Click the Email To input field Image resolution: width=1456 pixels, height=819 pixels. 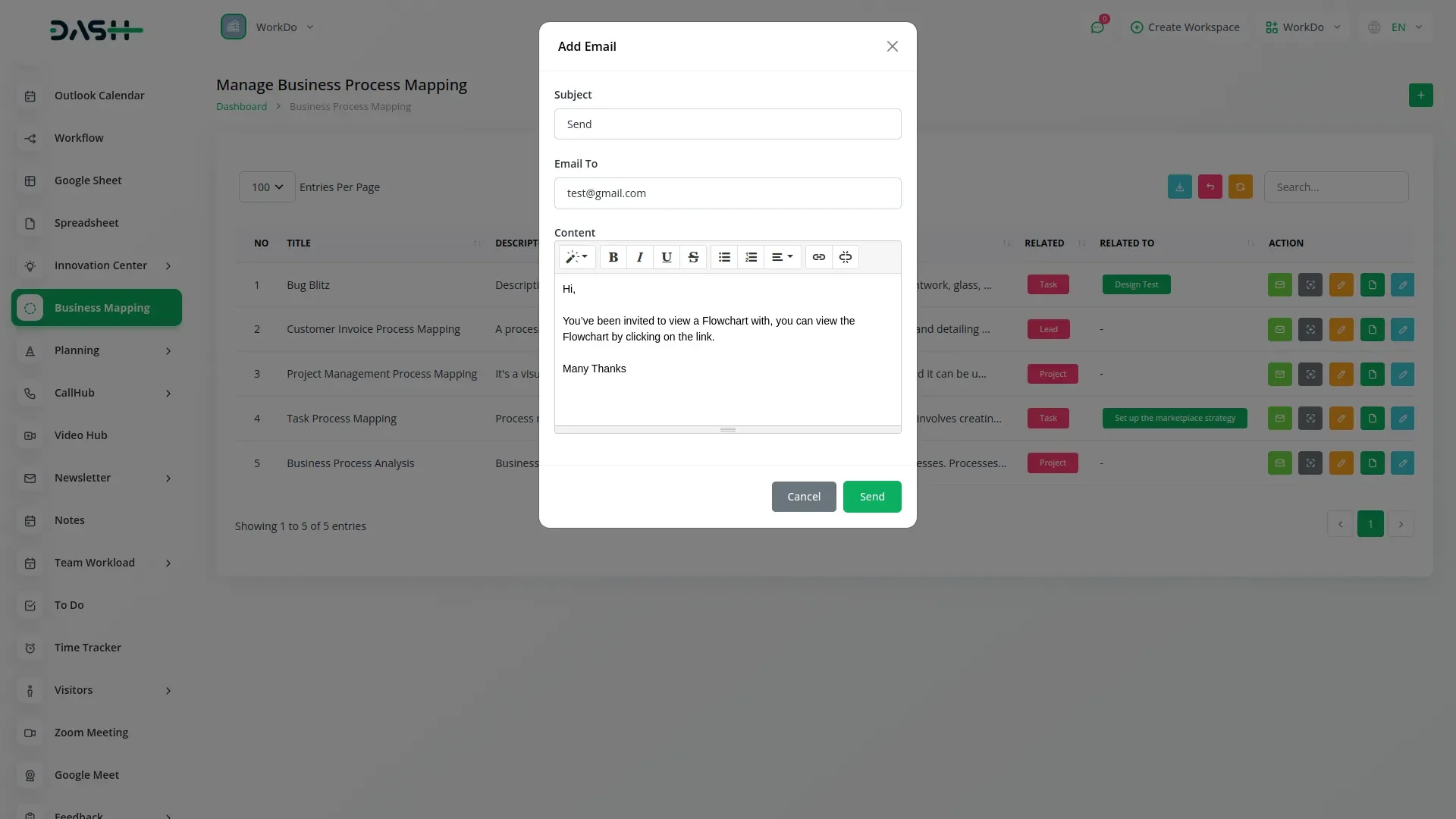pos(727,193)
